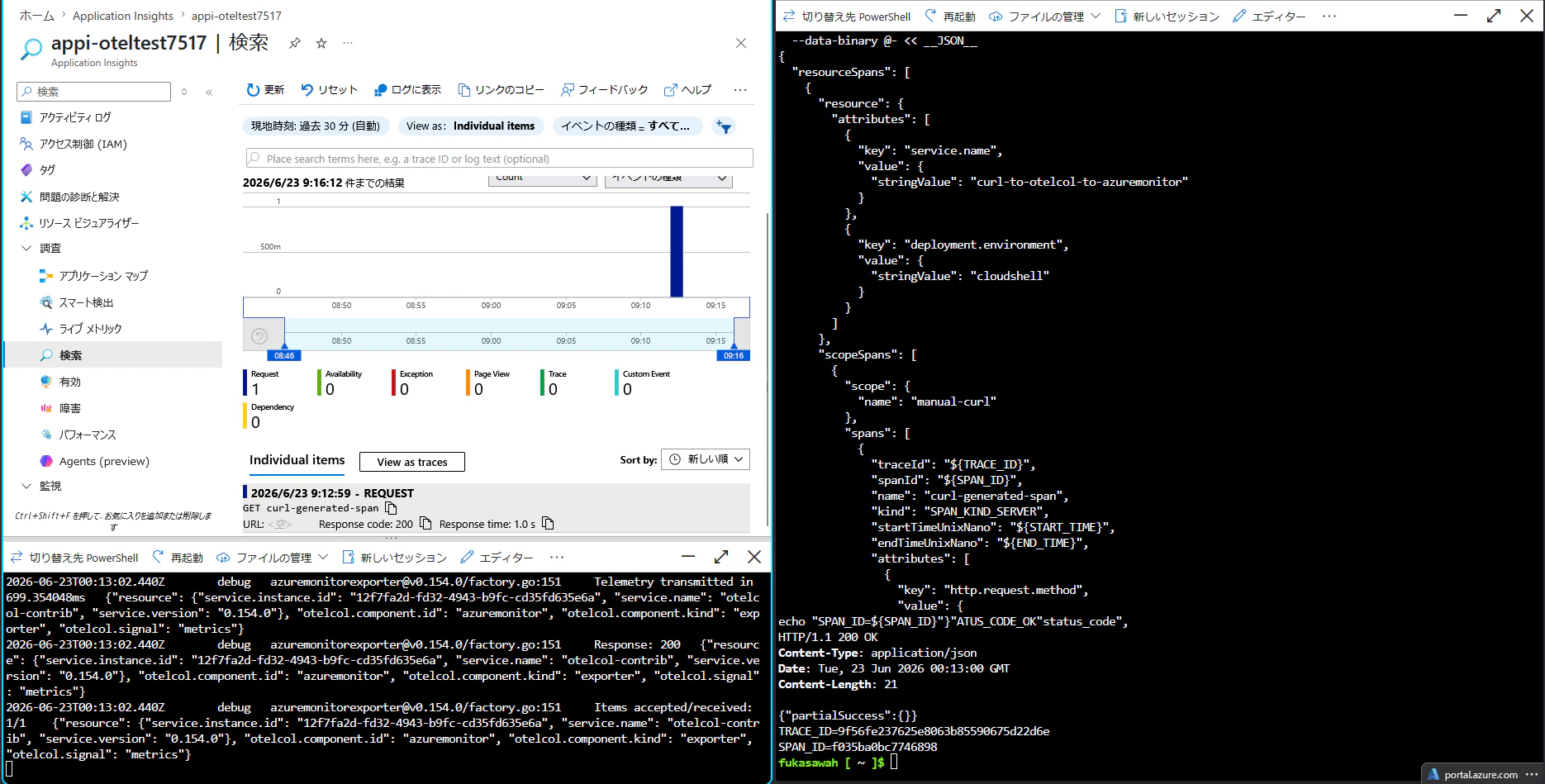Open ファイルの管理 dropdown in the right Cloud Shell

click(x=1045, y=17)
